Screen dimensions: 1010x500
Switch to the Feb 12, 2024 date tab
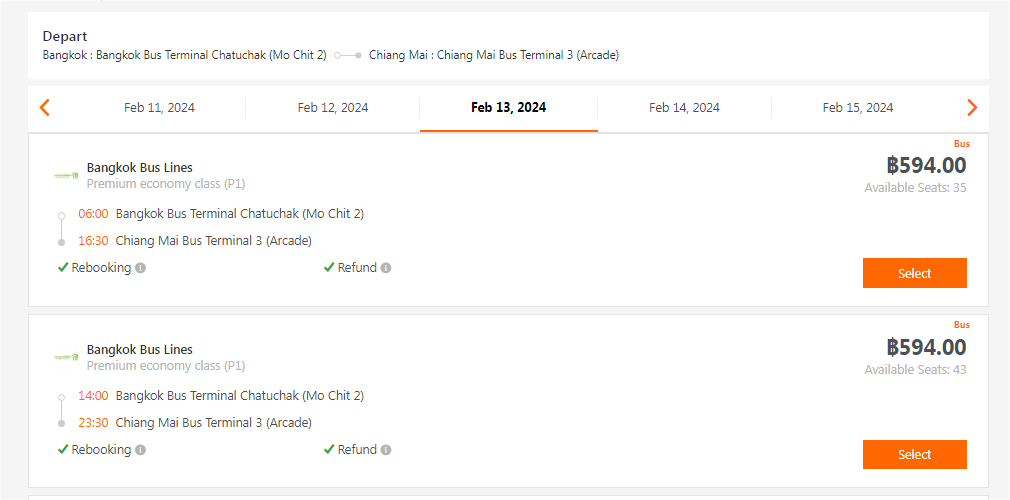coord(333,108)
